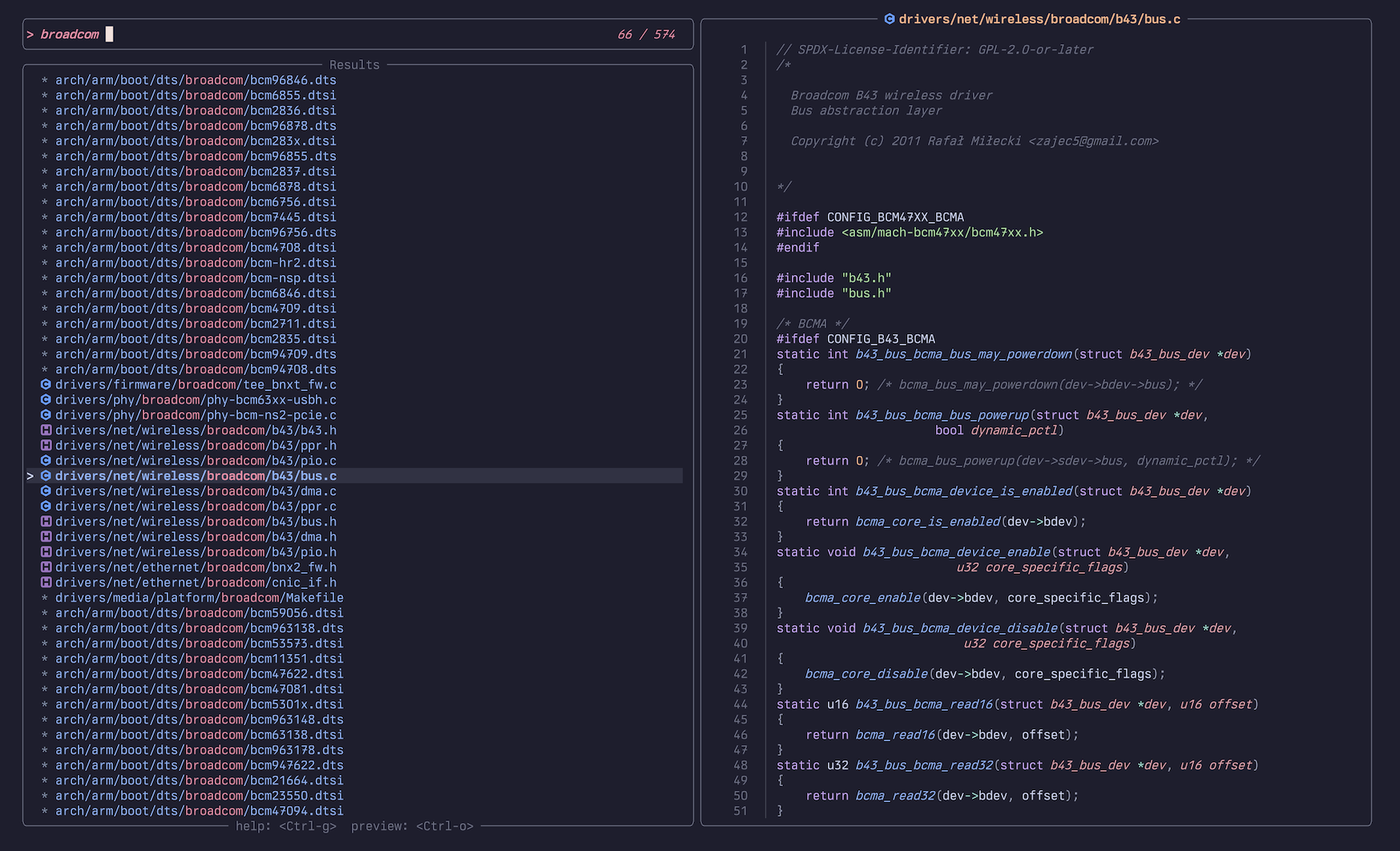Click the H icon beside bnx2_fw.h
The image size is (1400, 851).
(46, 567)
